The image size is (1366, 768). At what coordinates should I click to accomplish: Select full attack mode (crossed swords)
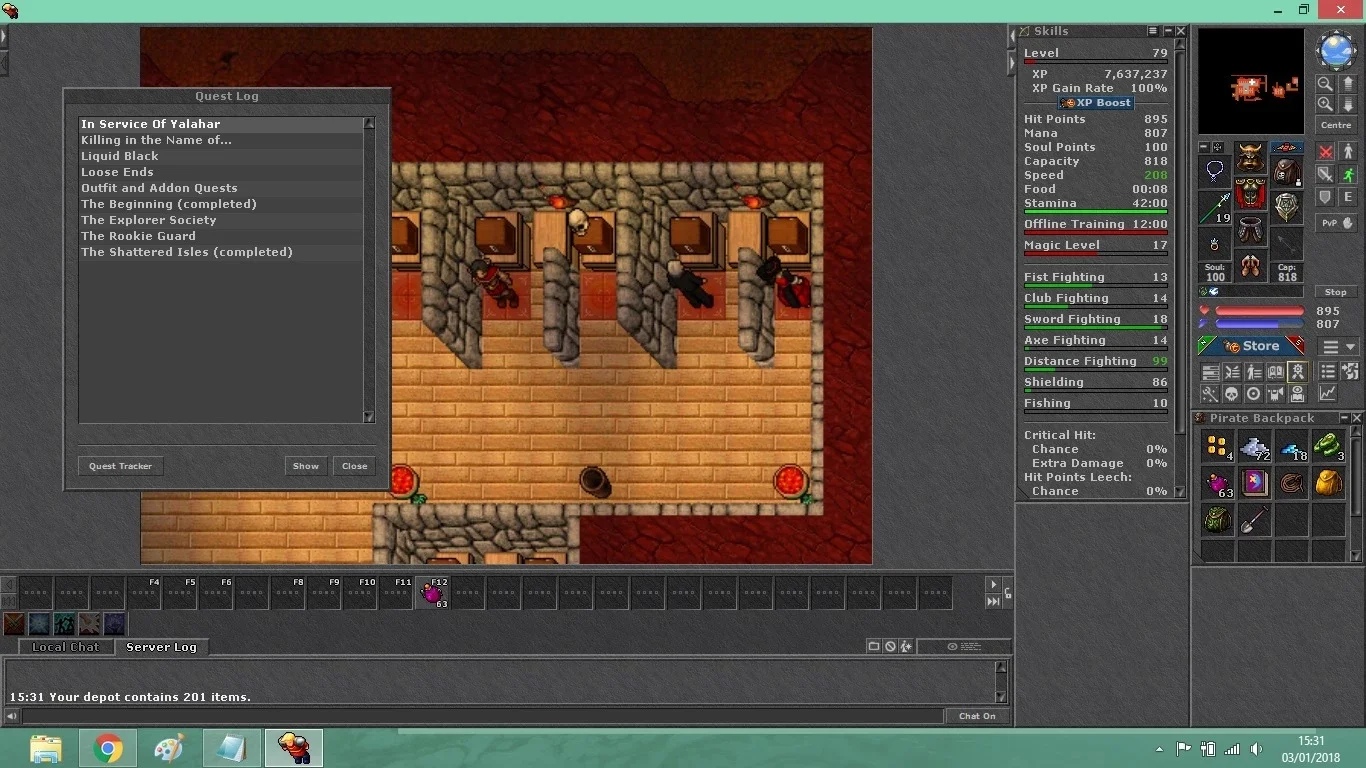click(1325, 152)
